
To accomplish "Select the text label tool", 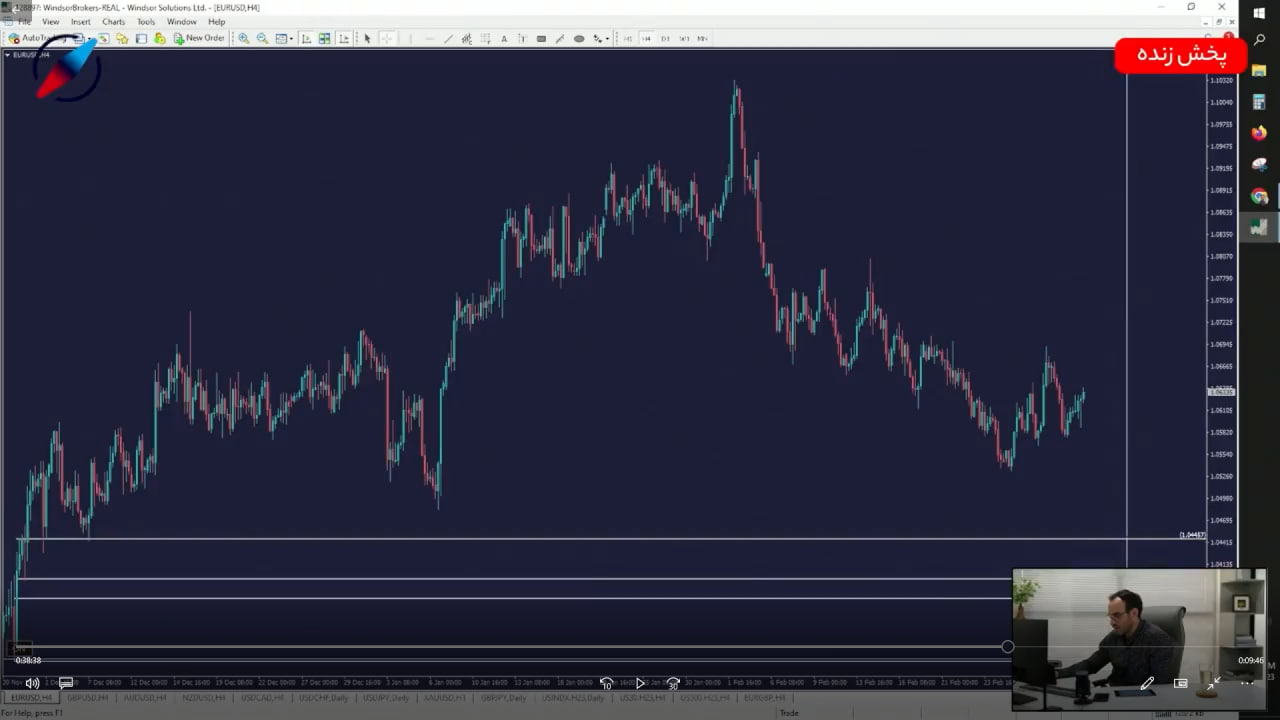I will pos(522,38).
